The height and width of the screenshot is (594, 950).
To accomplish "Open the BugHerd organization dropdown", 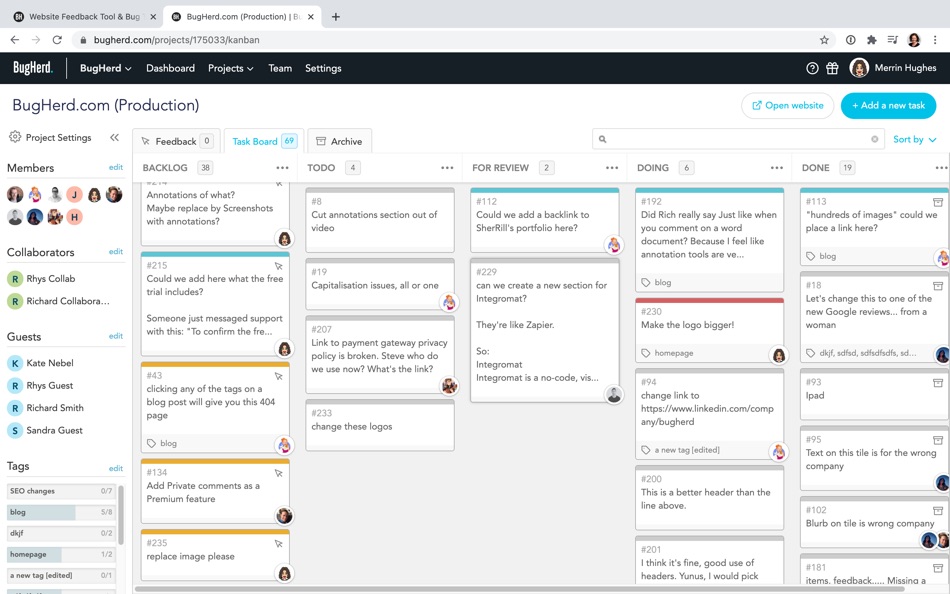I will [105, 68].
